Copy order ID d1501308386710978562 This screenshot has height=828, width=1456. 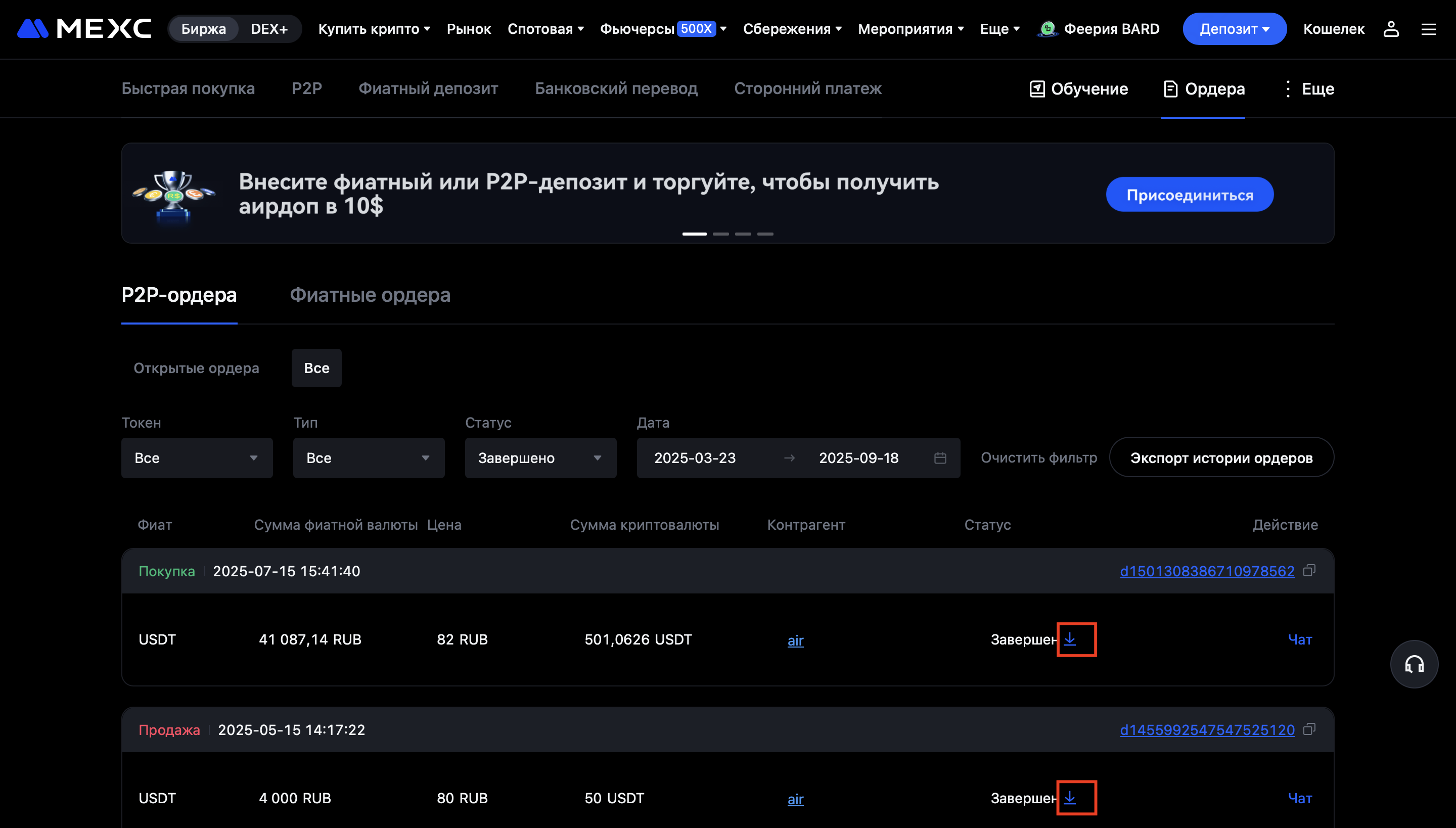pyautogui.click(x=1309, y=570)
